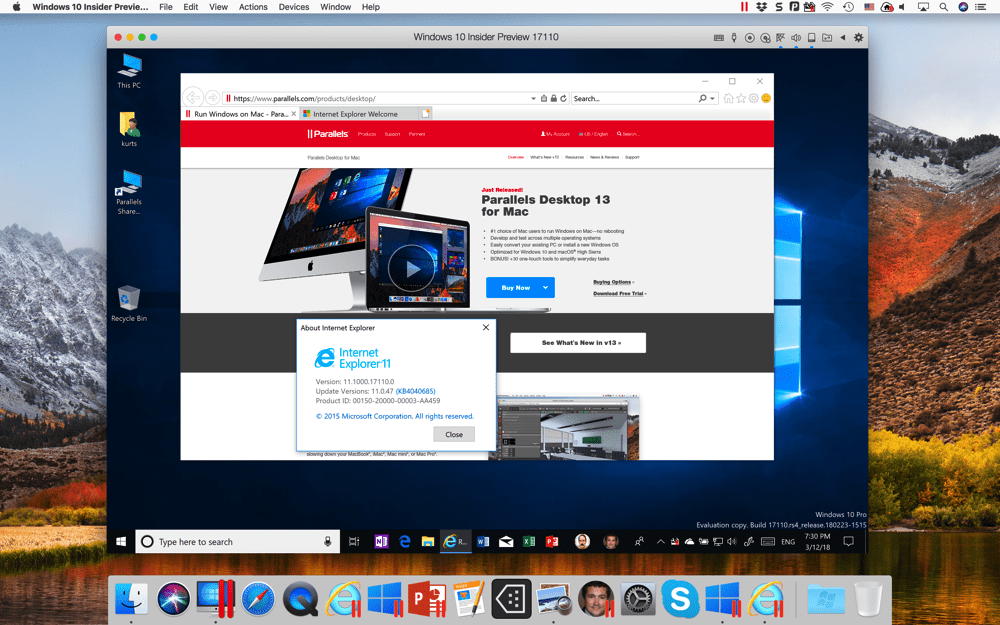
Task: Open shared folders icon in Parallels title bar
Action: (x=827, y=38)
